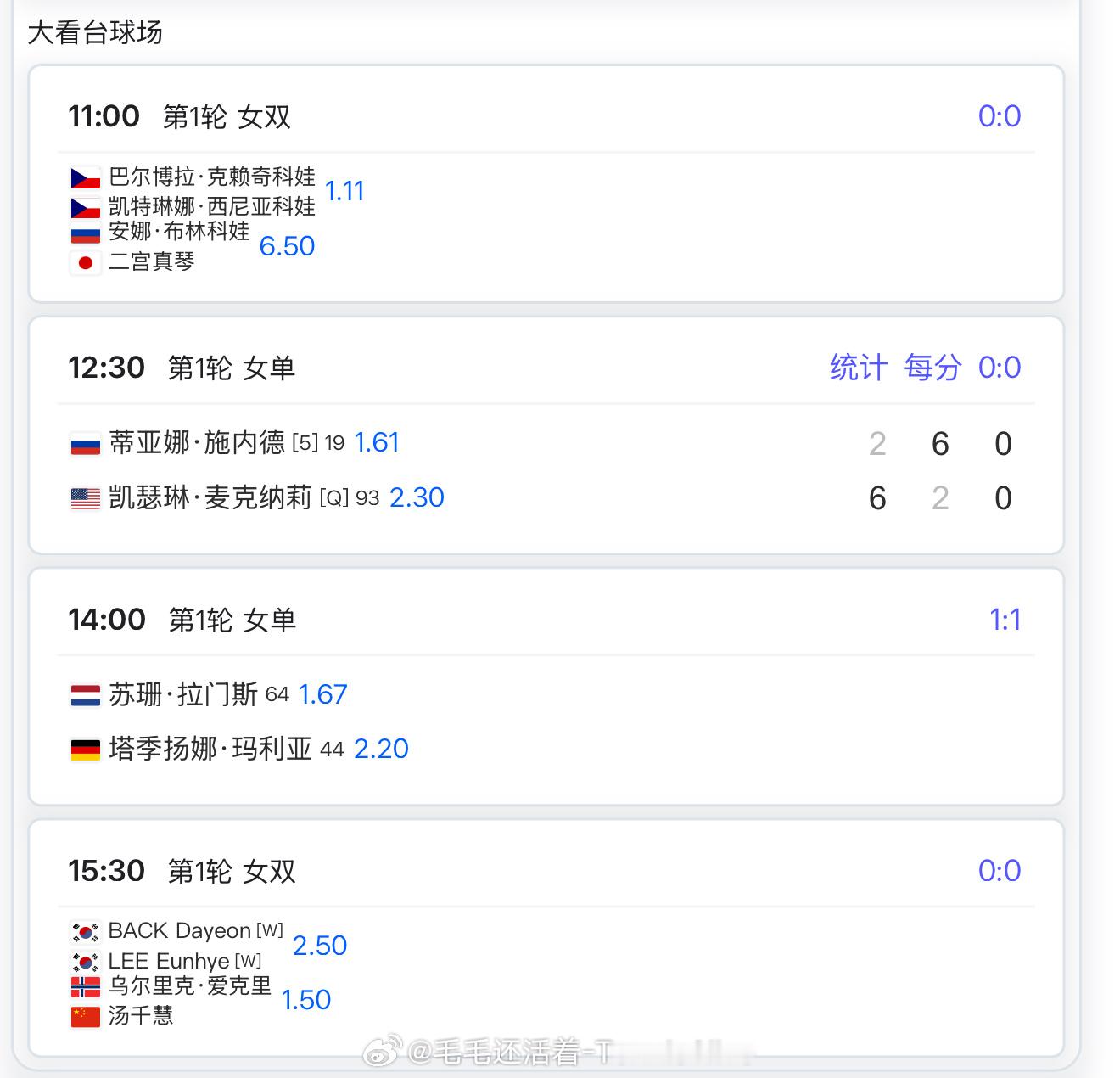The height and width of the screenshot is (1078, 1120).
Task: Select odds 1.11 for the Czech pair
Action: click(344, 191)
